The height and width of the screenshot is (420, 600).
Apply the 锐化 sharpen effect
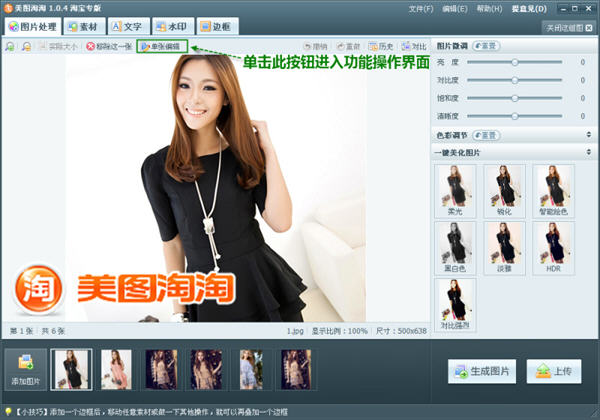504,191
